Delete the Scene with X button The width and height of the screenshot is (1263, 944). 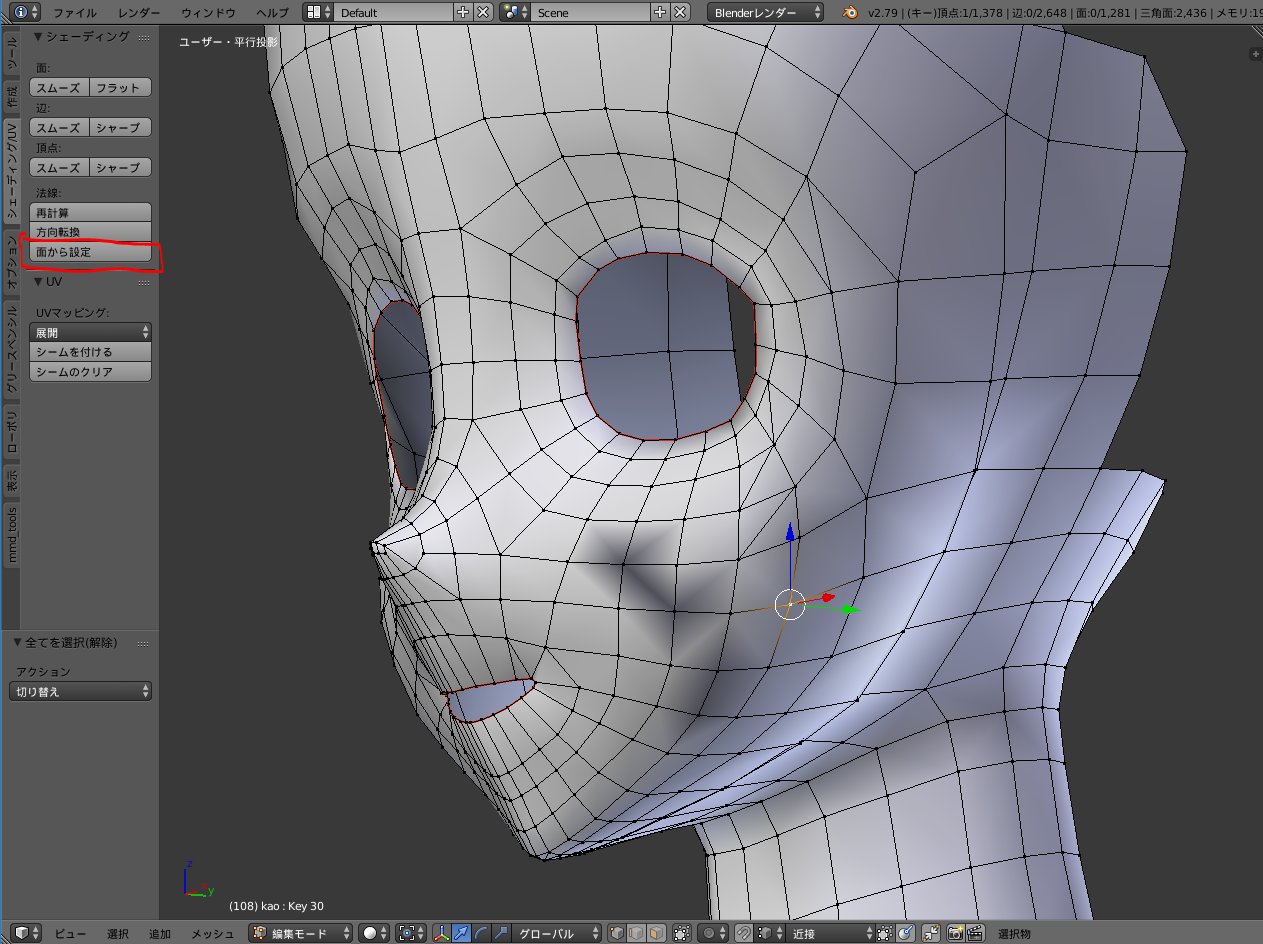click(x=680, y=12)
